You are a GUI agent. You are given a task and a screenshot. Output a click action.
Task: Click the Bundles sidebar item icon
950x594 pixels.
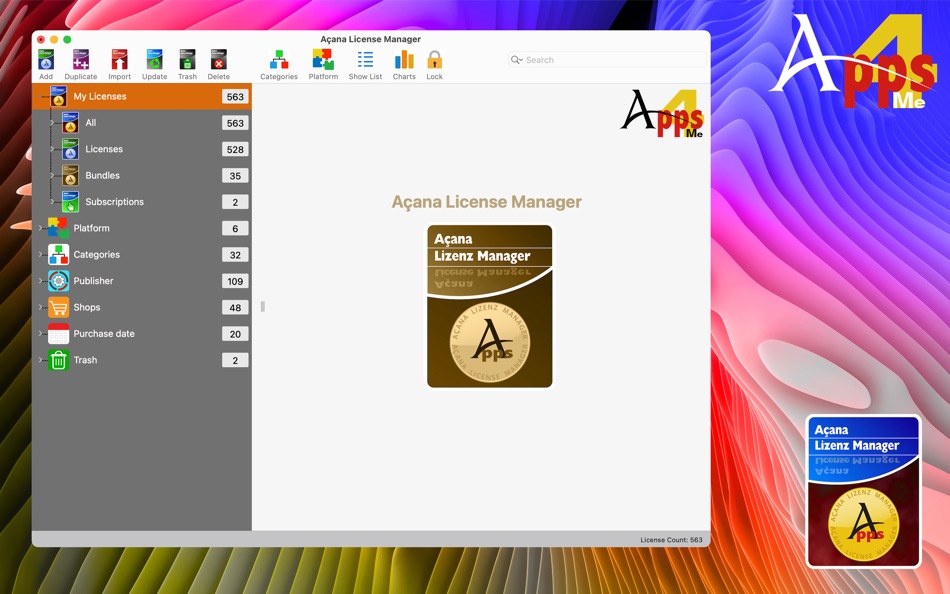click(70, 175)
